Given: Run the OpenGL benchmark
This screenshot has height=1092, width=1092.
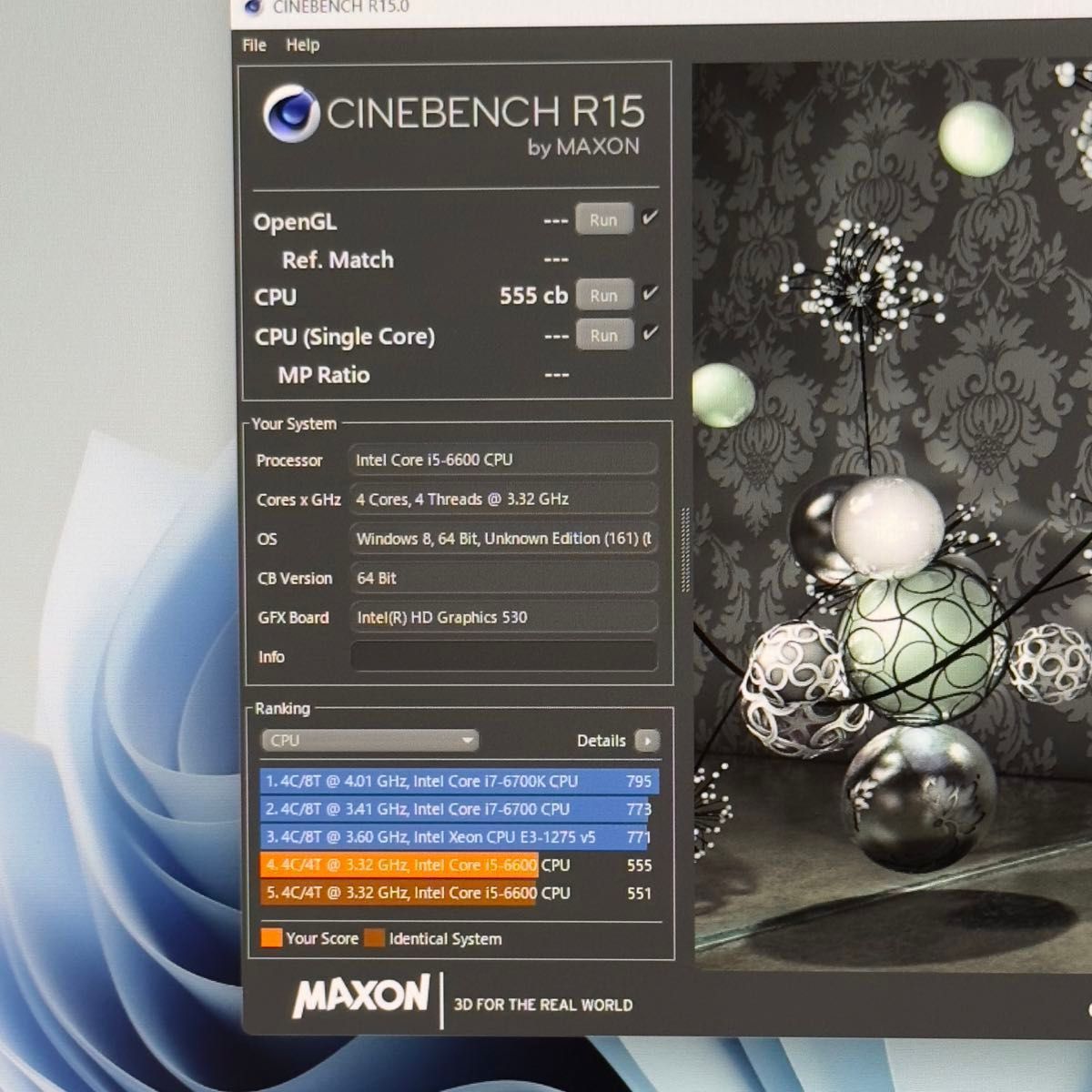Looking at the screenshot, I should point(603,220).
